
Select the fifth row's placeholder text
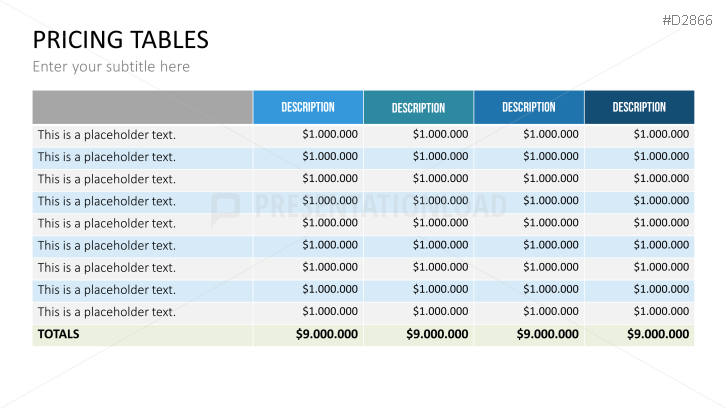point(106,223)
